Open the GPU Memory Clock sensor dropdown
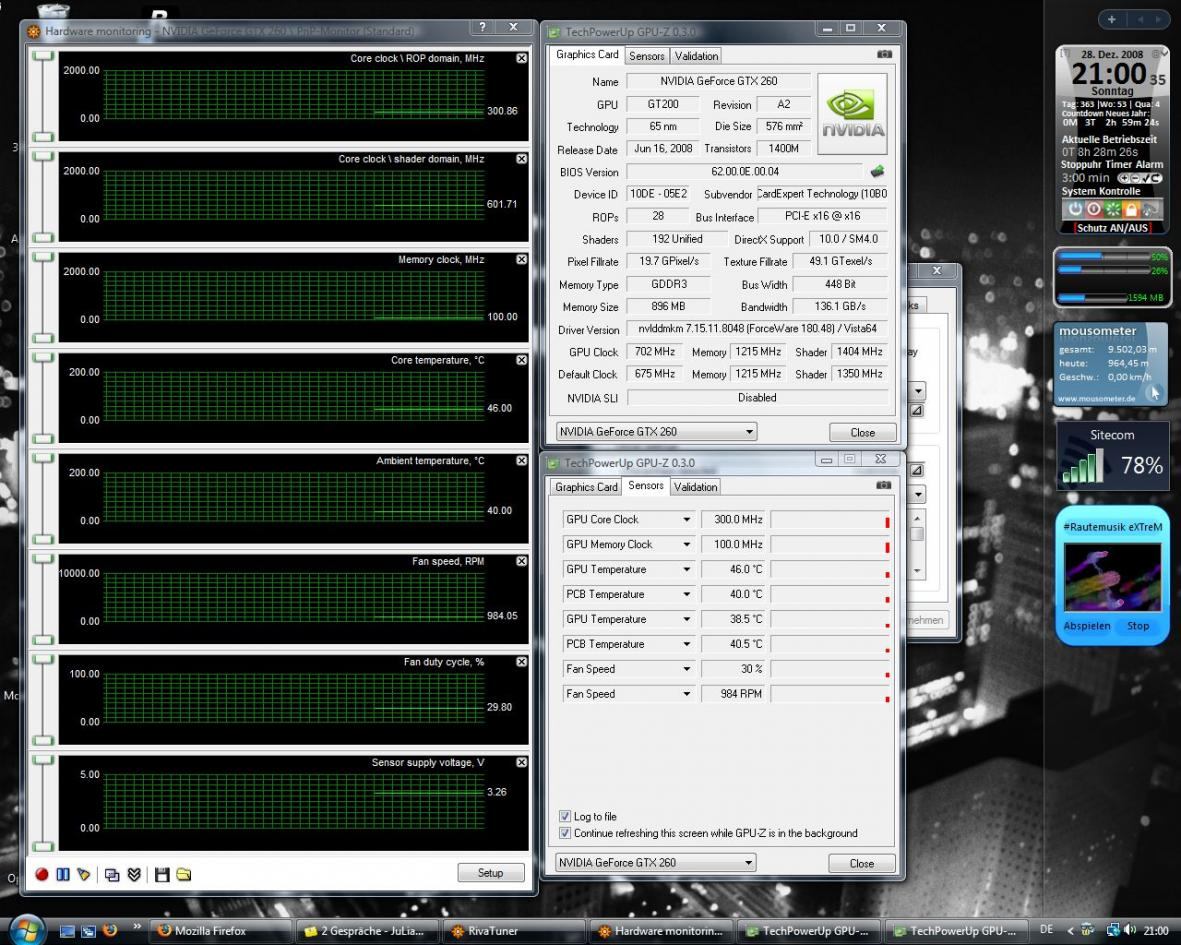 pyautogui.click(x=686, y=544)
